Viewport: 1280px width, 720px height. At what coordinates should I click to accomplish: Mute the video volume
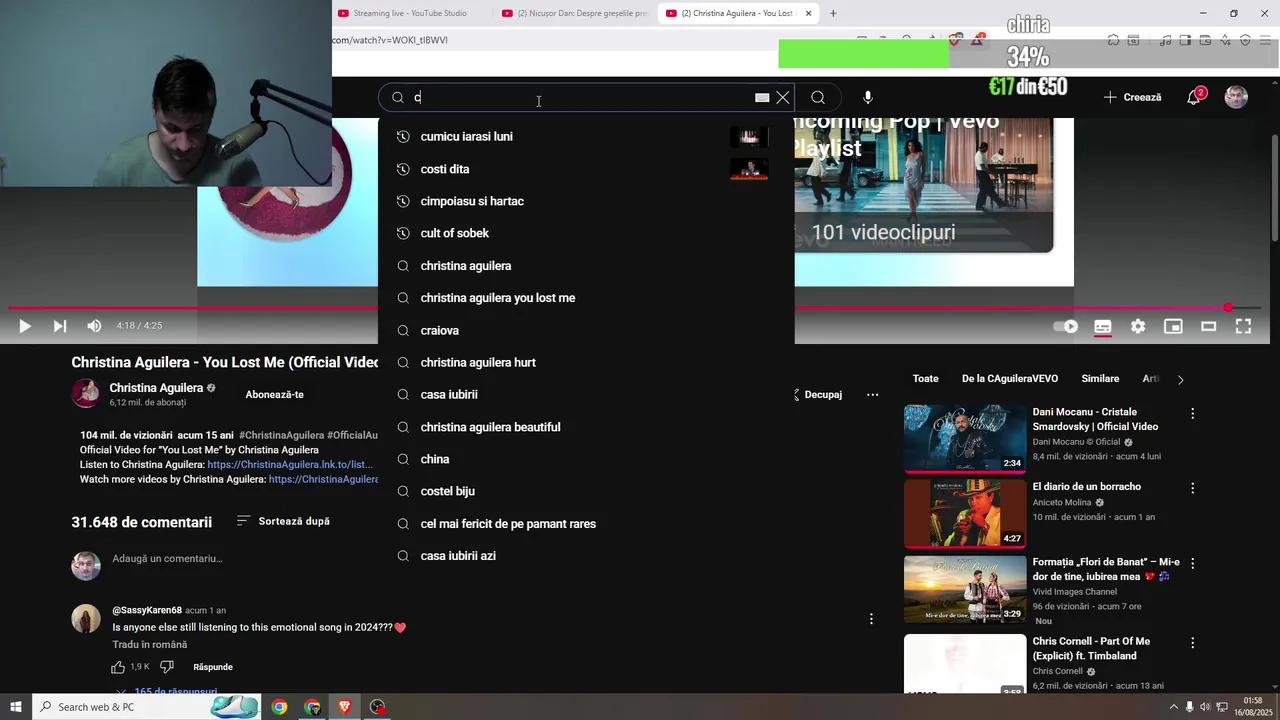[x=94, y=326]
